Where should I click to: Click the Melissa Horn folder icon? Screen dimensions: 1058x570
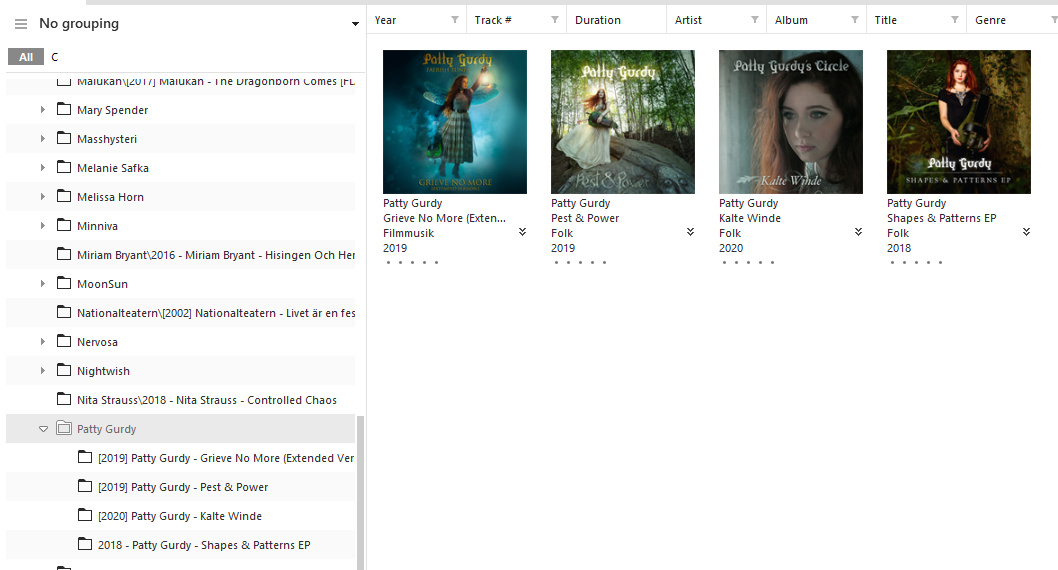point(64,196)
